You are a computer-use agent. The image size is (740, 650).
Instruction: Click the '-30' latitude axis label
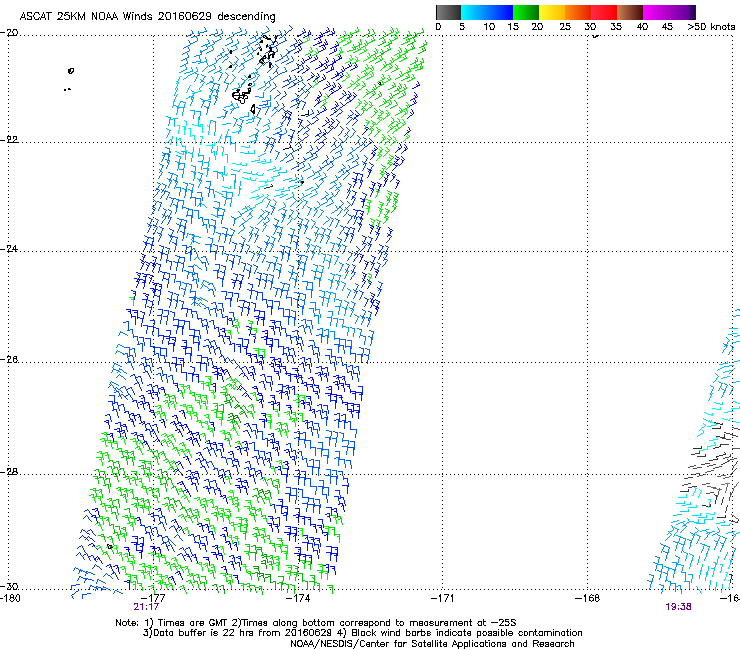[9, 586]
